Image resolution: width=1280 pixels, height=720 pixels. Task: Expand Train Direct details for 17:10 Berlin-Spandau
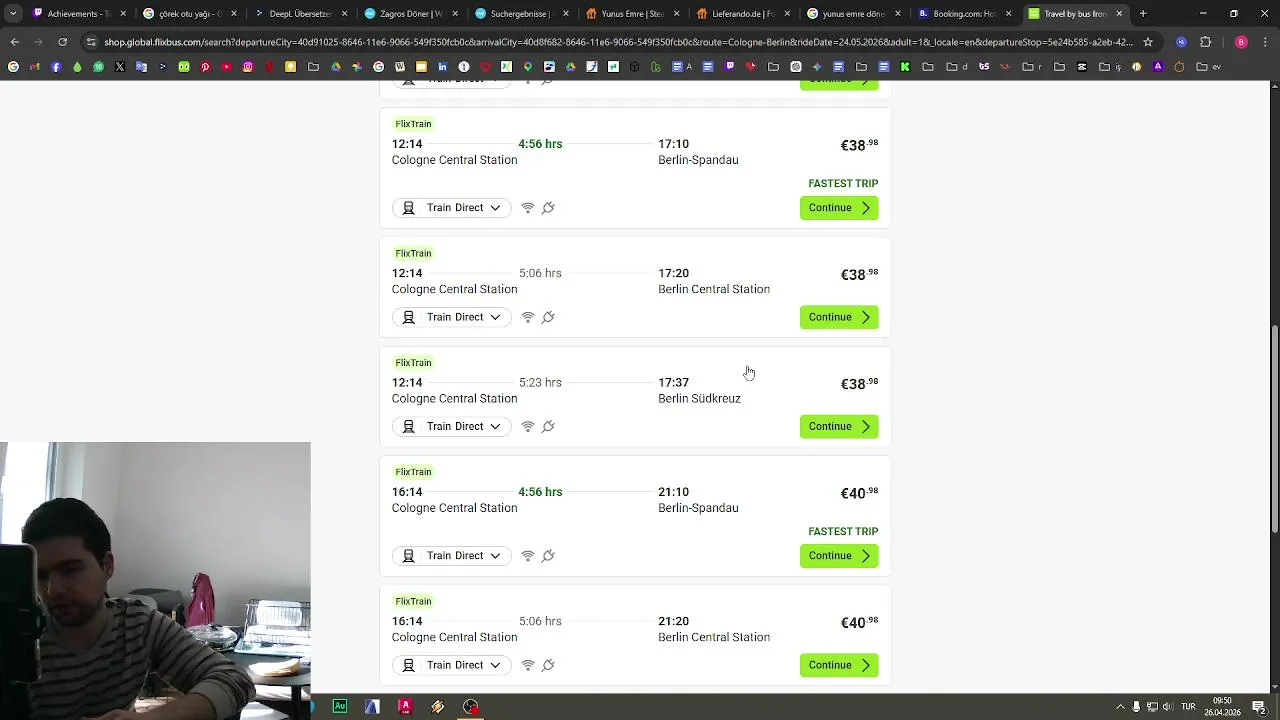point(452,208)
